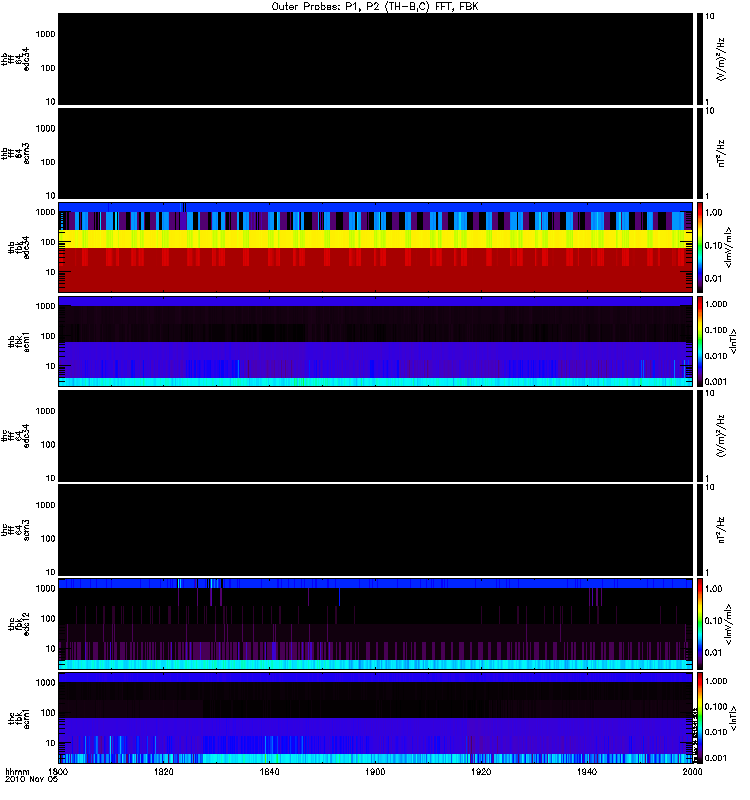Click the "<|mV/m|>" unit label of thb fbk edc34
Image resolution: width=750 pixels, height=800 pixels.
728,247
